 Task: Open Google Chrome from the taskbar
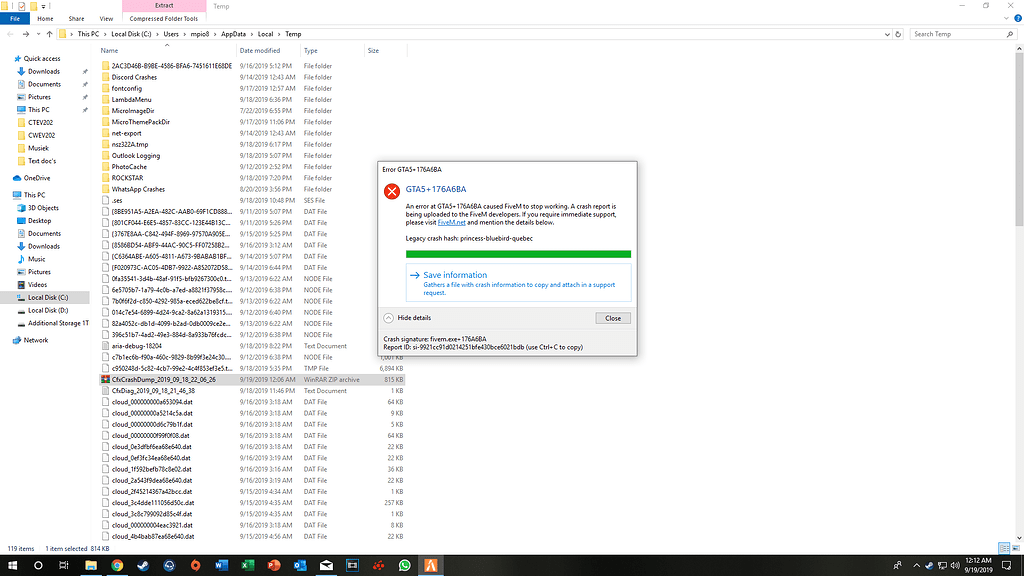(x=118, y=566)
